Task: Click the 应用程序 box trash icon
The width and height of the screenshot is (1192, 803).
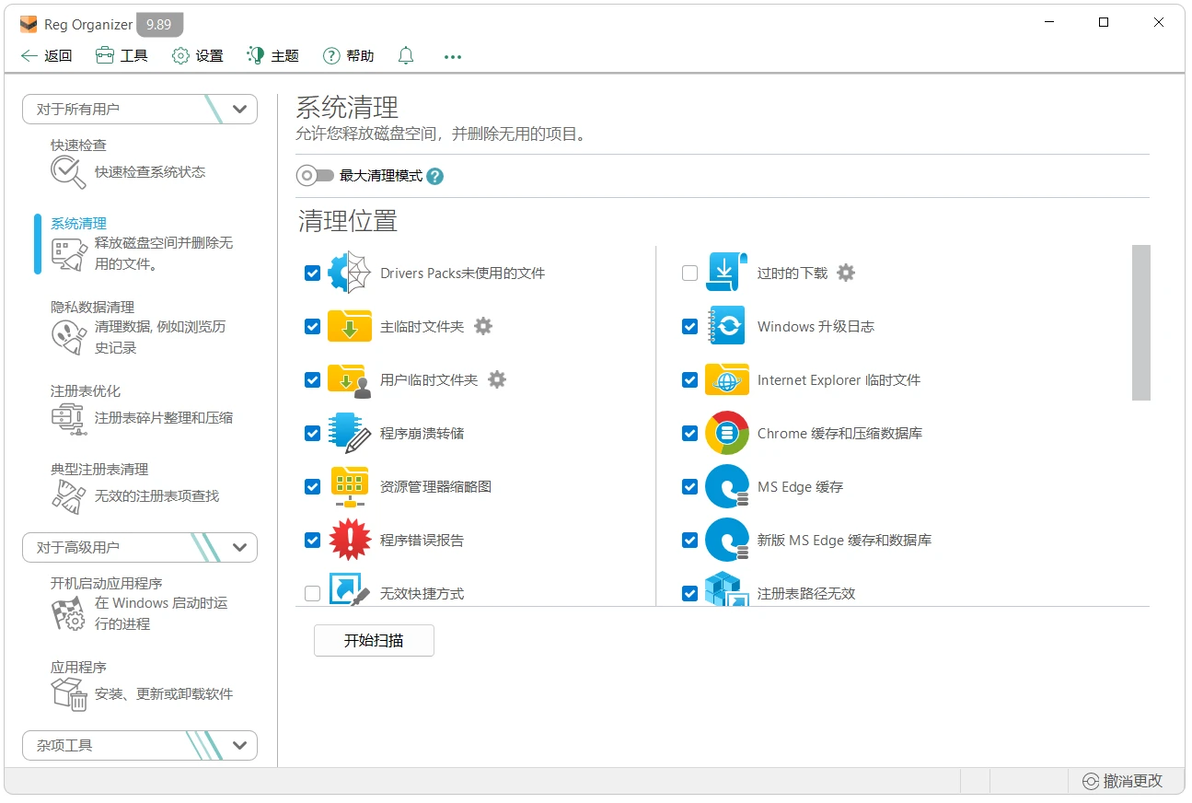Action: tap(68, 694)
